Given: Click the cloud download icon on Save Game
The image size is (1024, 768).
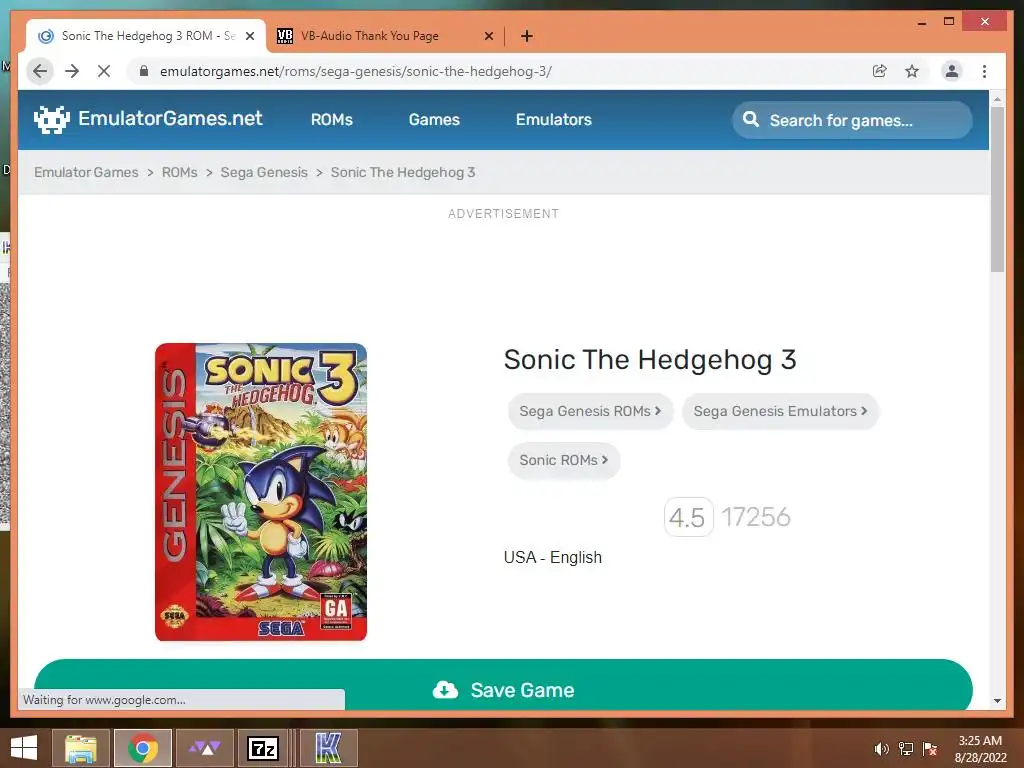Looking at the screenshot, I should 445,690.
